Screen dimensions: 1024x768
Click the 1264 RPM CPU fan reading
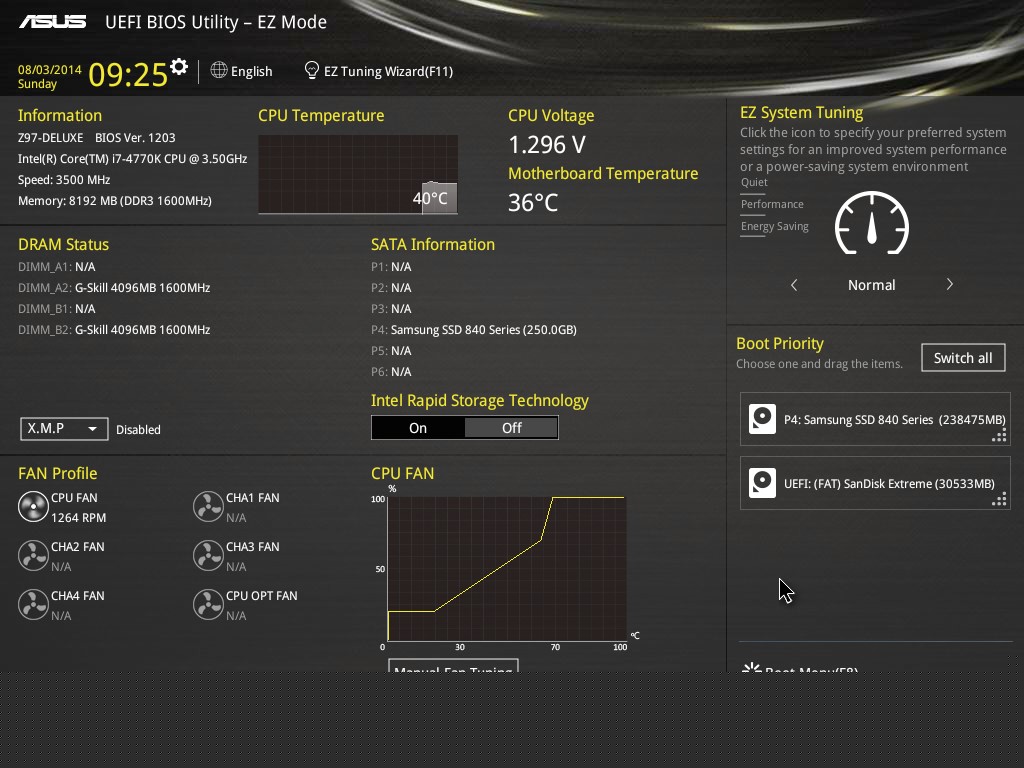point(78,518)
